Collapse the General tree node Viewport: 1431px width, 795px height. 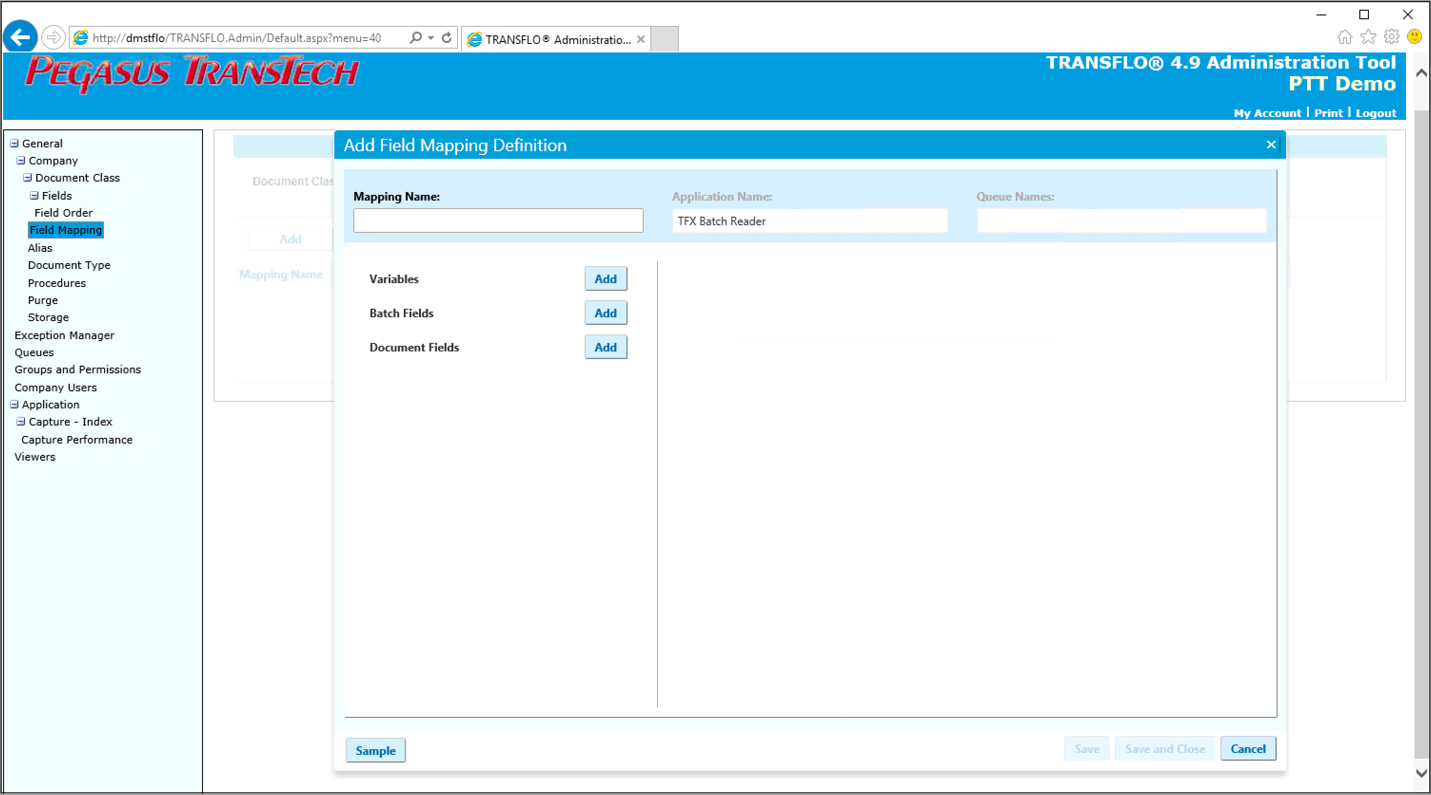click(14, 143)
